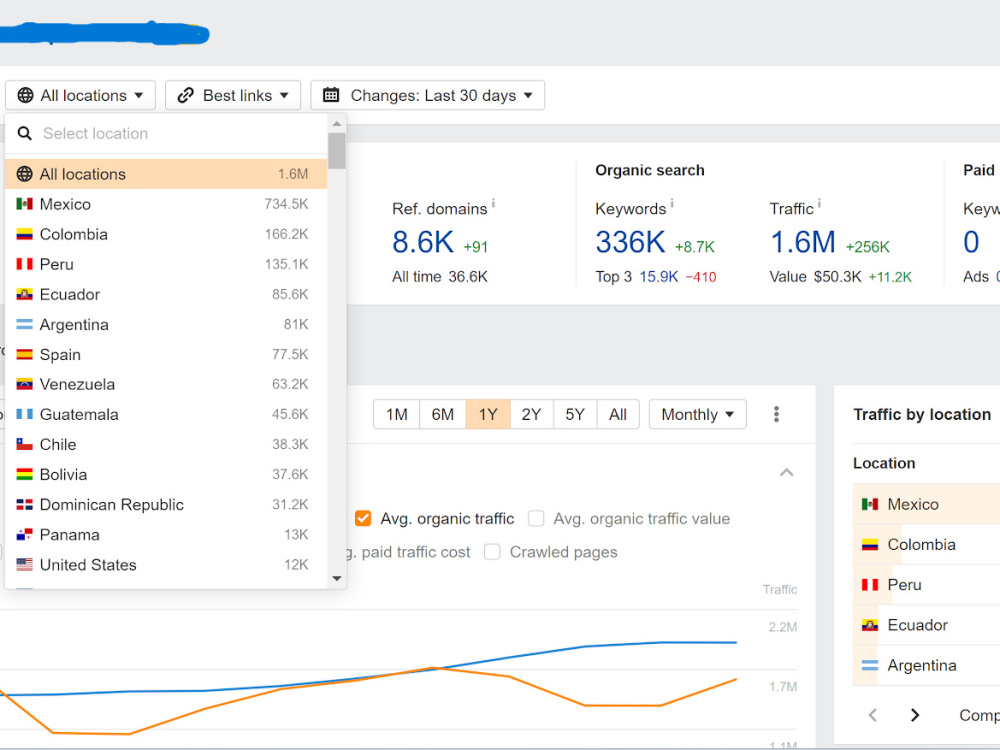Viewport: 1000px width, 750px height.
Task: Click the globe icon on All locations button
Action: click(26, 95)
